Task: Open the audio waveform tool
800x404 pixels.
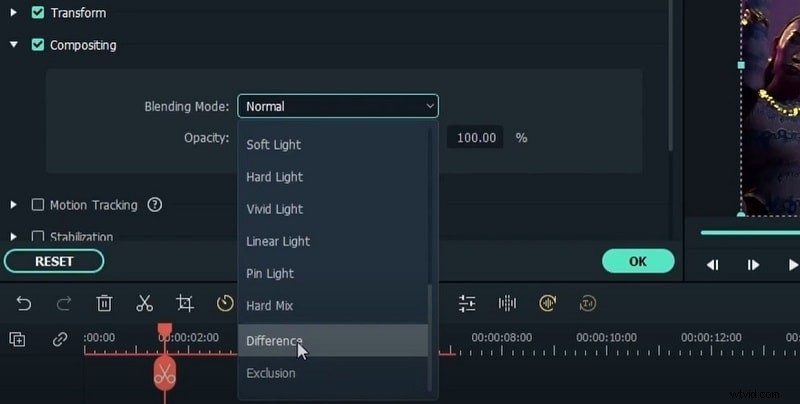Action: click(507, 303)
